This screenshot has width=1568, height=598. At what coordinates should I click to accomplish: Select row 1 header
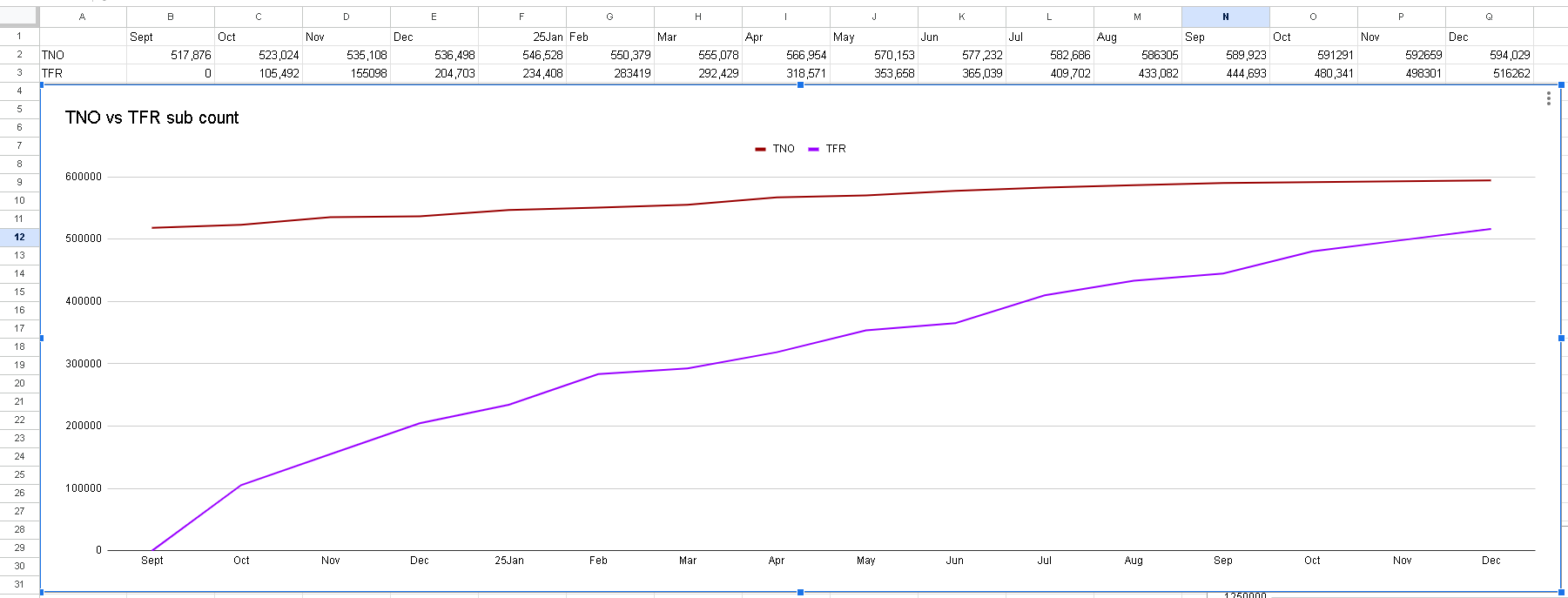[x=19, y=37]
